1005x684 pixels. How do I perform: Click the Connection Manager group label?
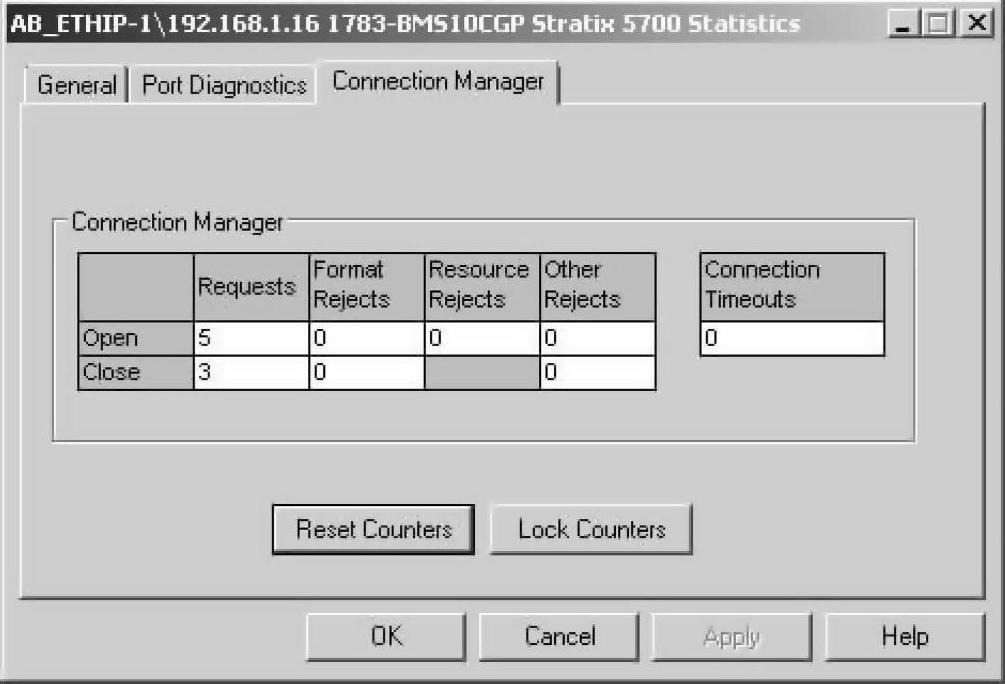point(177,222)
